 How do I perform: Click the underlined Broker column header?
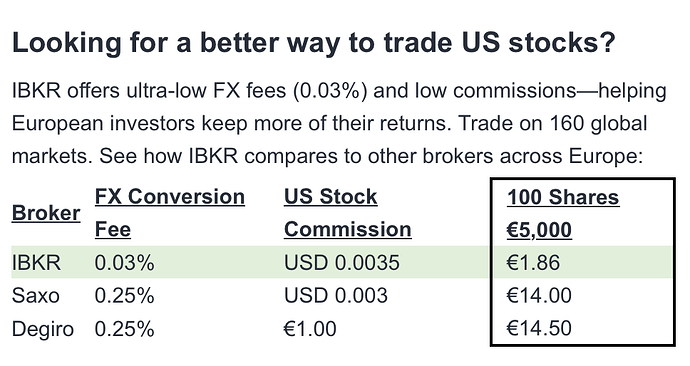tap(46, 213)
